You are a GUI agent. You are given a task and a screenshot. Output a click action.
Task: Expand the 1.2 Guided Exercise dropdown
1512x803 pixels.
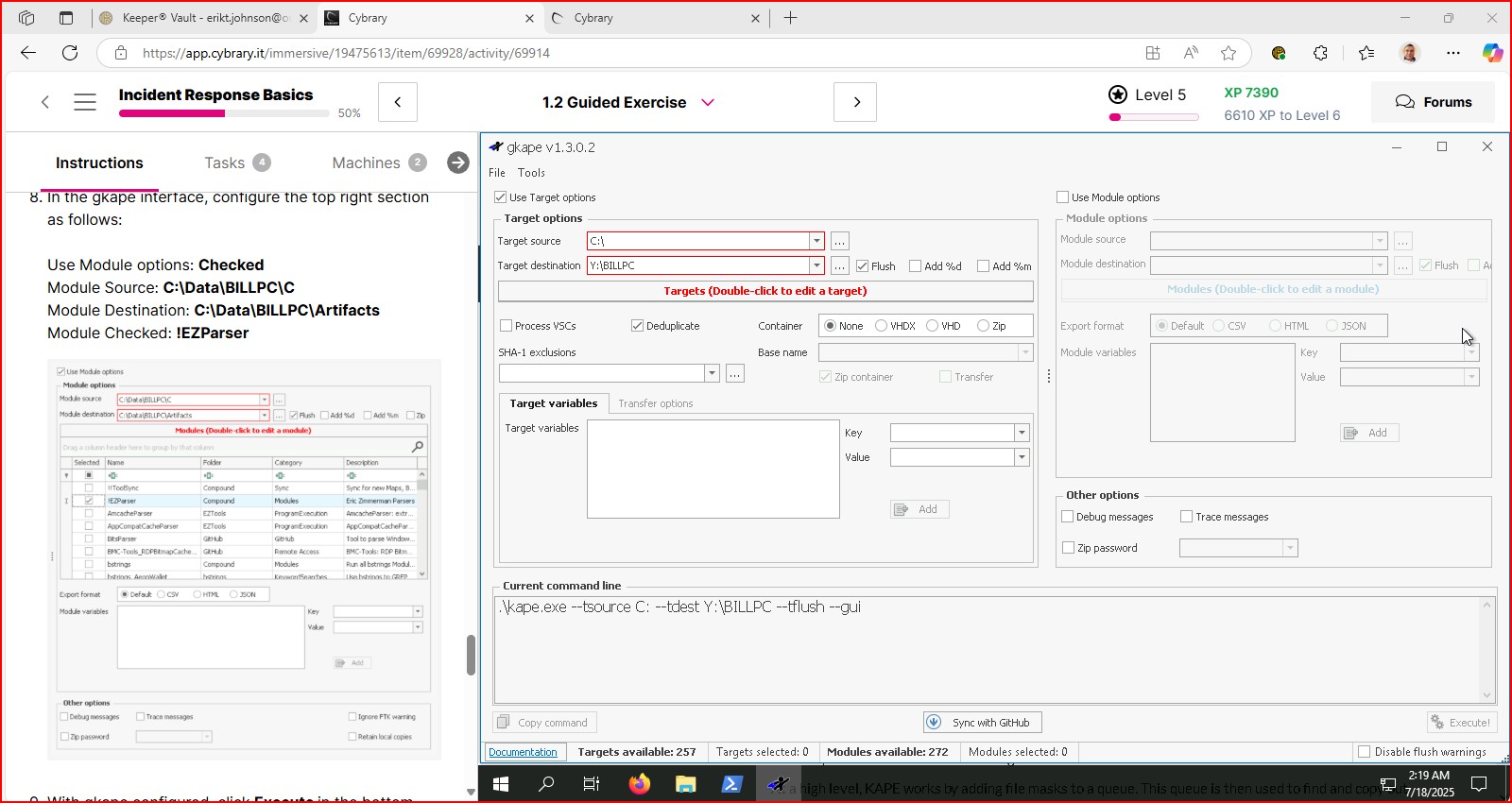(x=708, y=102)
